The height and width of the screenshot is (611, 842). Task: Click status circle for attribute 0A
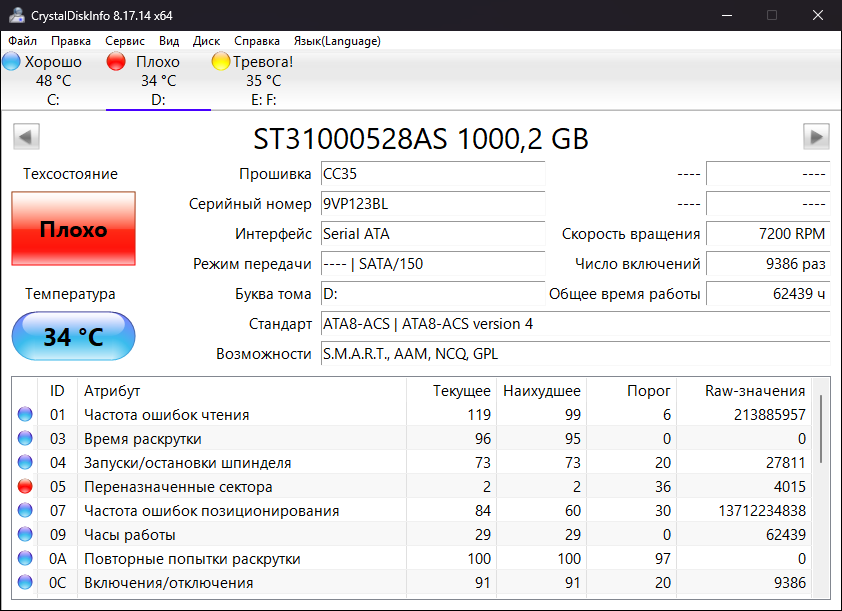25,558
